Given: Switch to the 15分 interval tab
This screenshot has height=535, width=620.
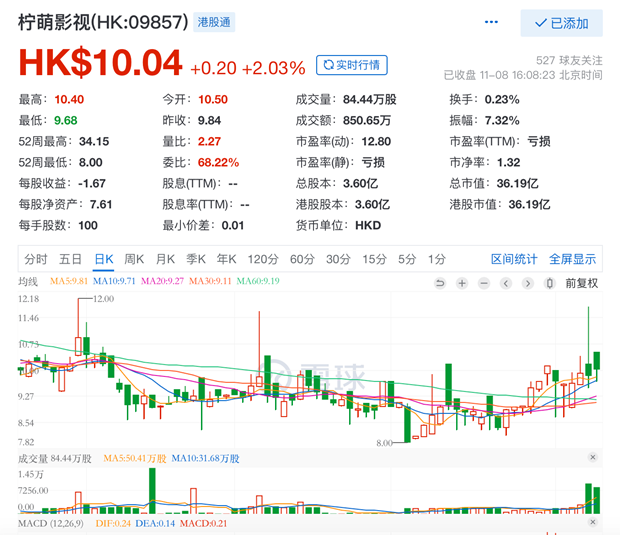Looking at the screenshot, I should pyautogui.click(x=374, y=259).
